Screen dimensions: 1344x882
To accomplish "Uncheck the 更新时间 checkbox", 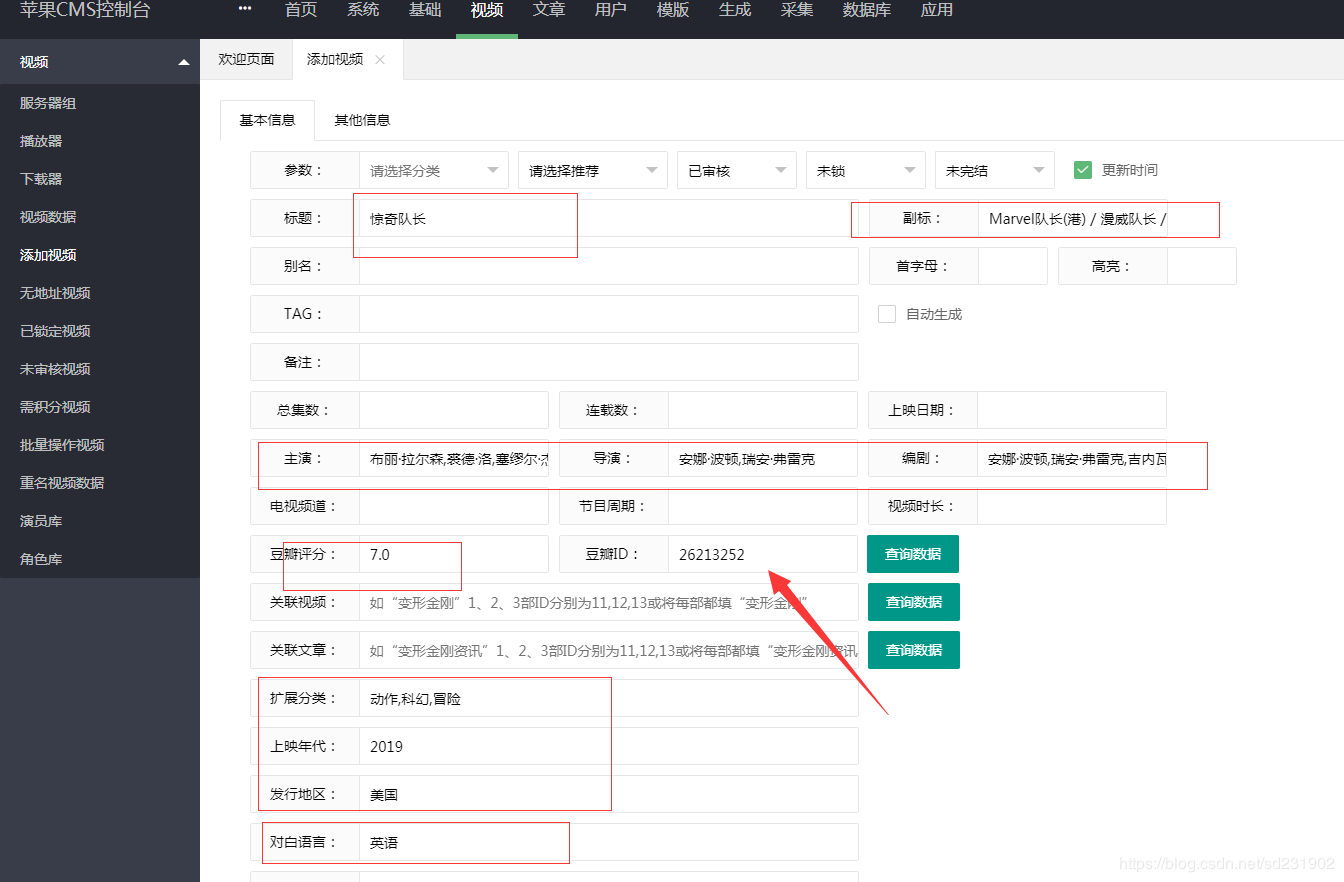I will (x=1082, y=170).
